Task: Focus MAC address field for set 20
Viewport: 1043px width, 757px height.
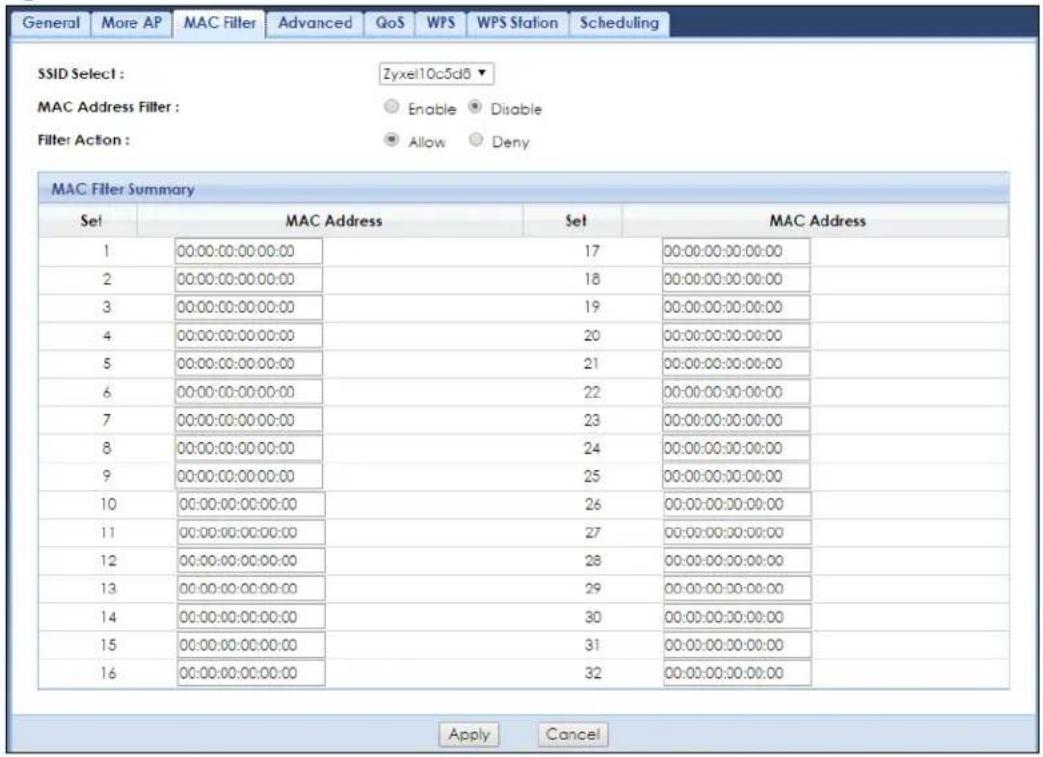Action: click(x=736, y=336)
